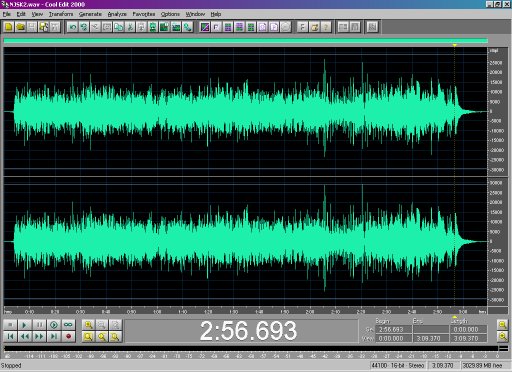Open the View menu
Image resolution: width=512 pixels, height=372 pixels.
pos(37,14)
